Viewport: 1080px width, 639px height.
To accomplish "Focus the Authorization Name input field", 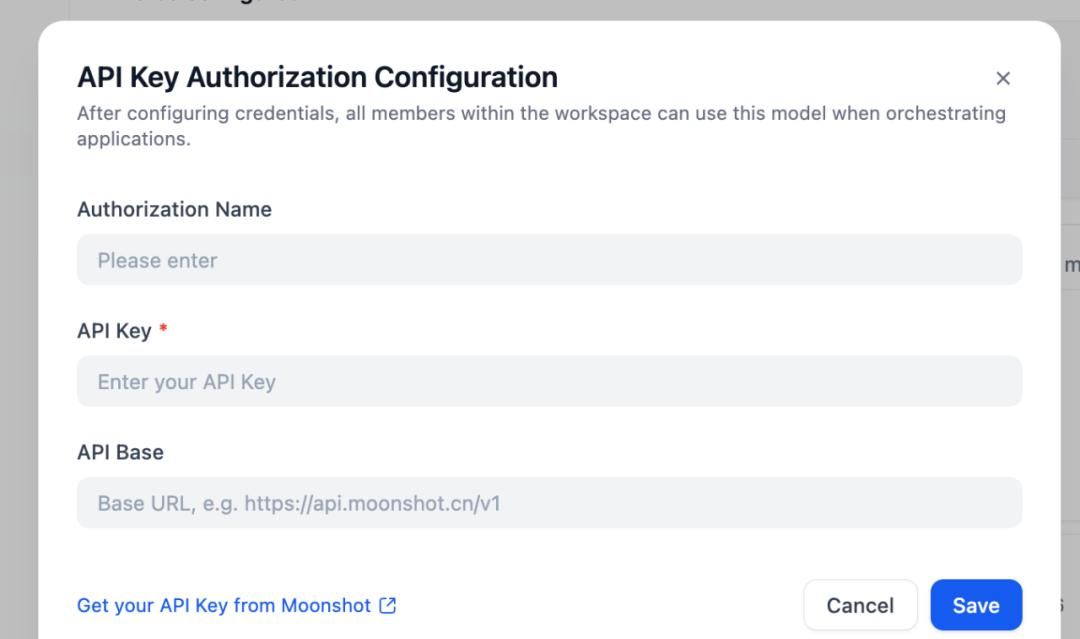I will [549, 260].
